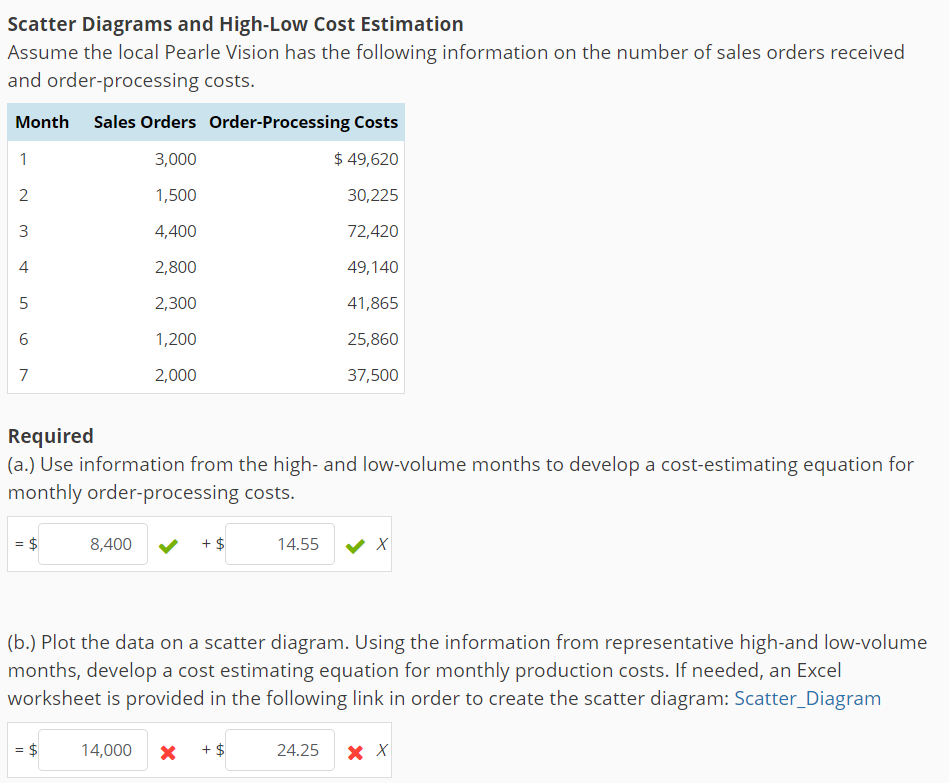Click the Month column header
The image size is (949, 783).
point(42,121)
